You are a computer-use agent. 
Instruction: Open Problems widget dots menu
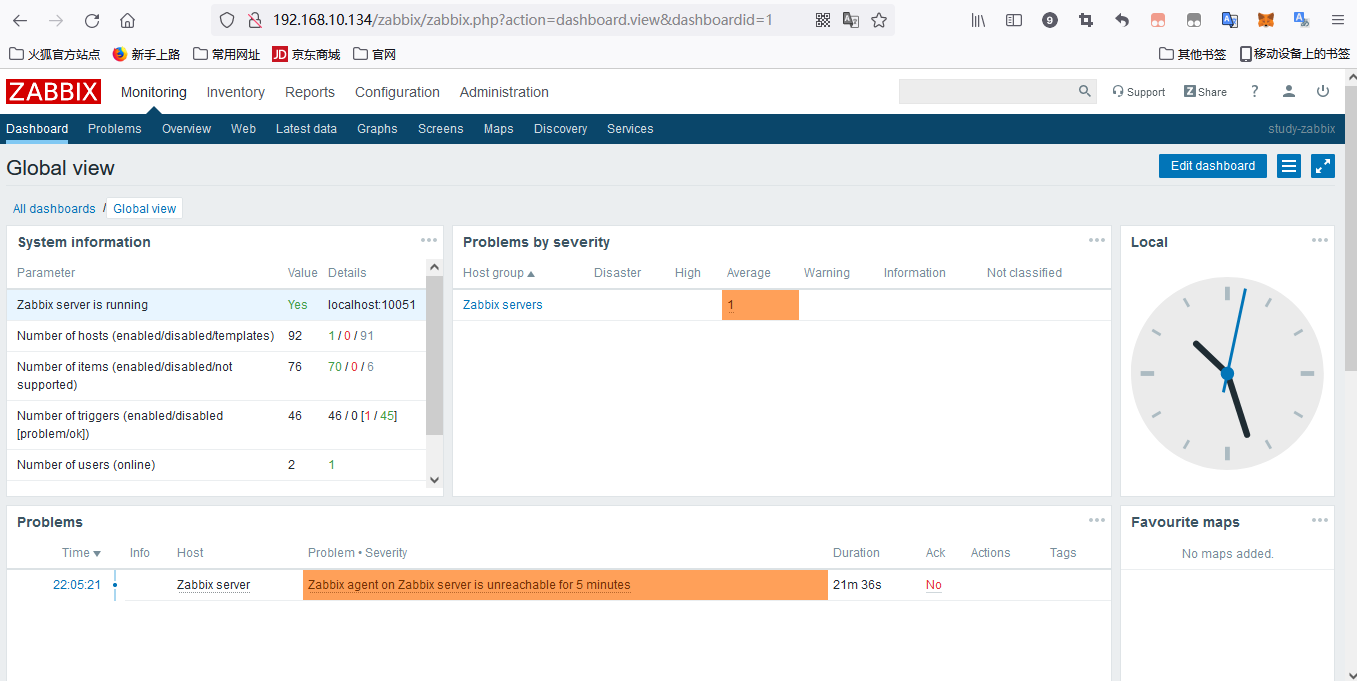1097,520
